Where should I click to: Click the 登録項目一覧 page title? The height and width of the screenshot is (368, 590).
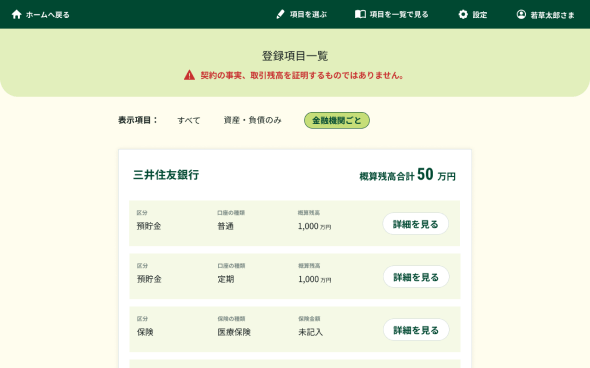295,56
